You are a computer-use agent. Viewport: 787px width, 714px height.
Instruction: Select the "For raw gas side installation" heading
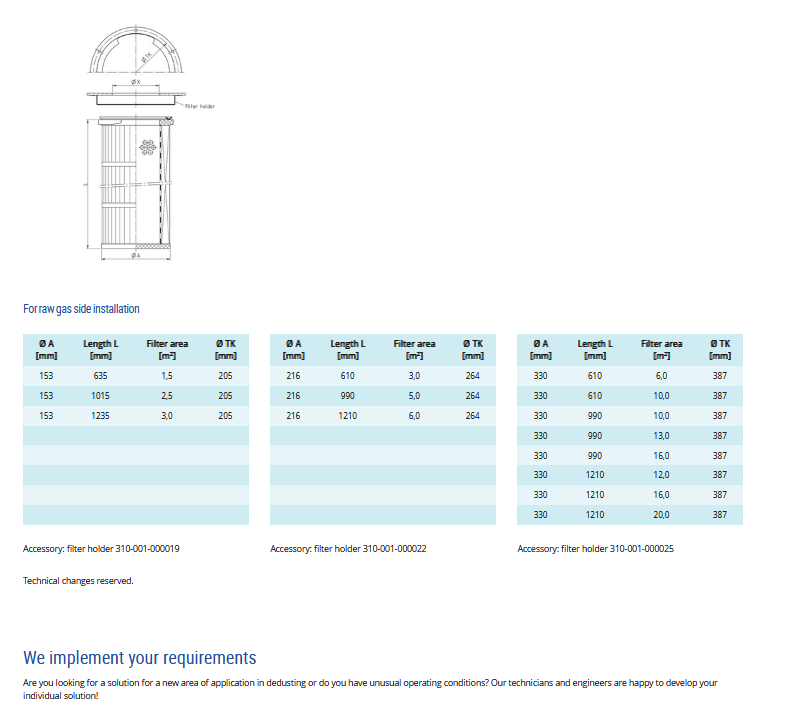coord(81,309)
